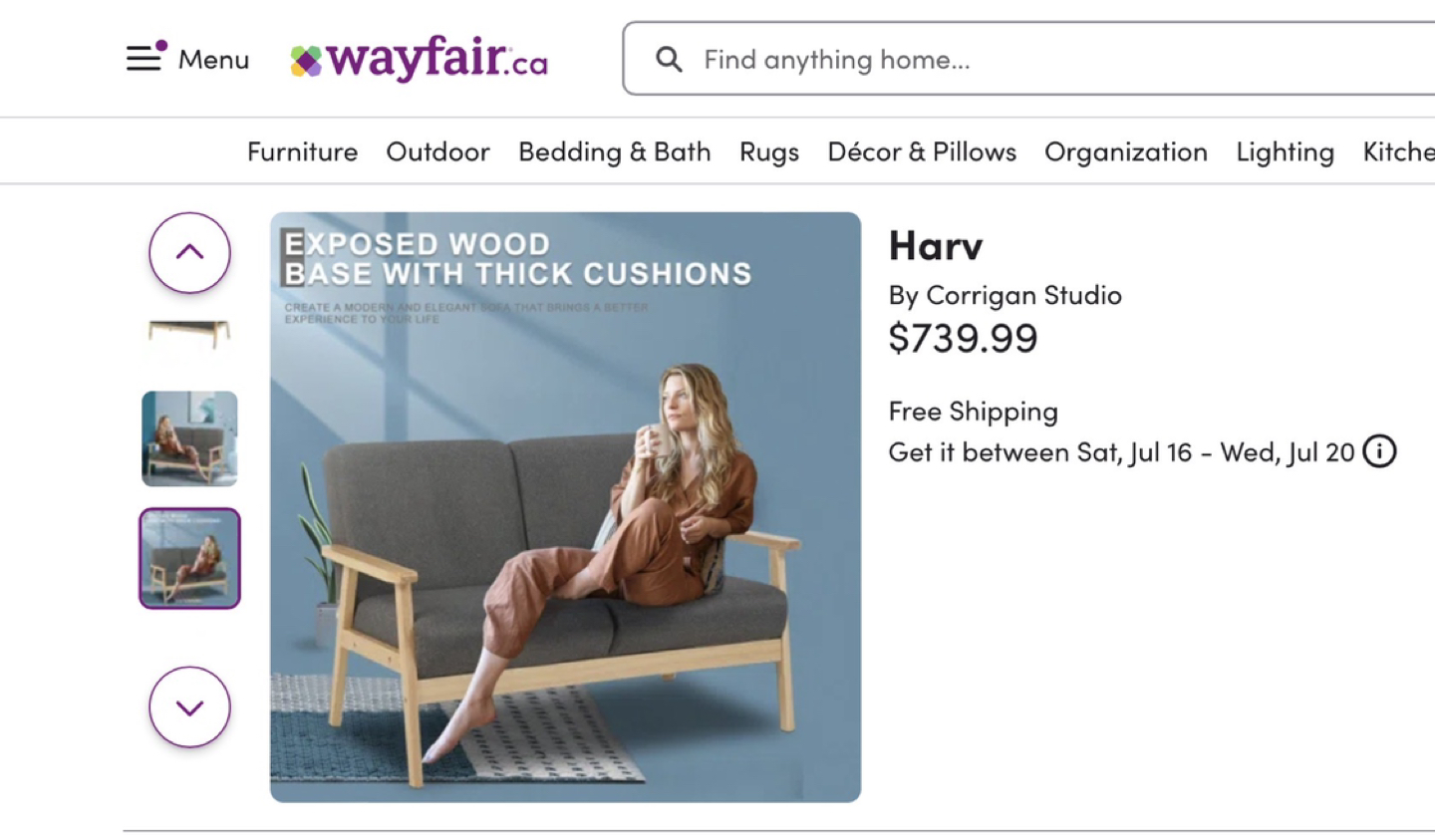Open the Lighting category

(1285, 151)
